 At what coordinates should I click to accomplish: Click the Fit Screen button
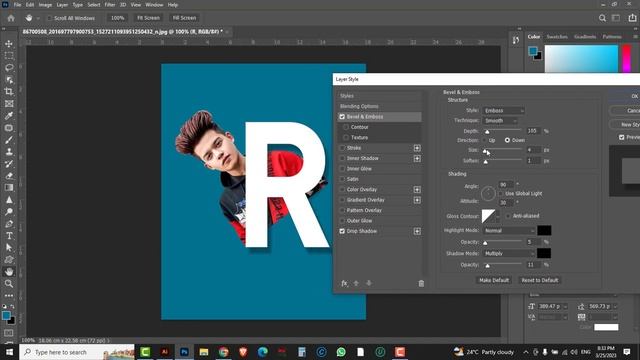coord(148,18)
